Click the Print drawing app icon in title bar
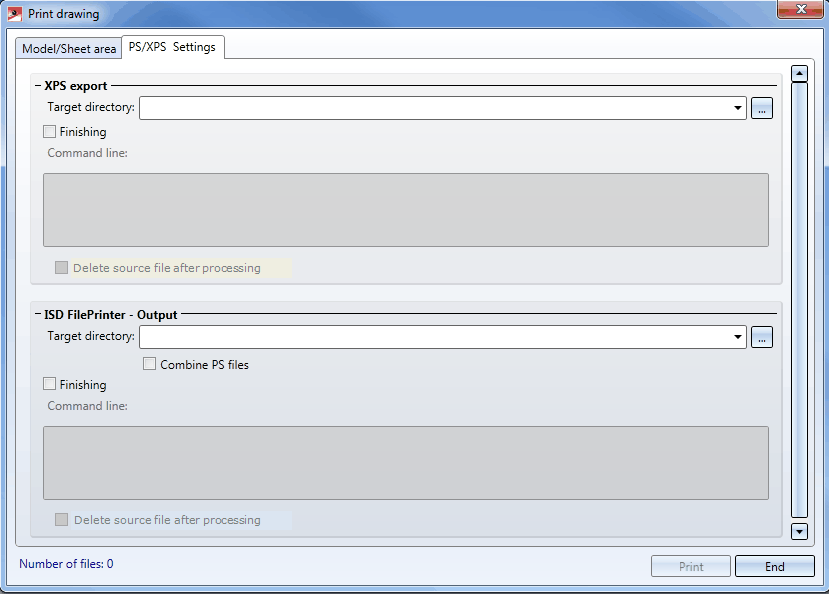Image resolution: width=831 pixels, height=594 pixels. pos(15,14)
